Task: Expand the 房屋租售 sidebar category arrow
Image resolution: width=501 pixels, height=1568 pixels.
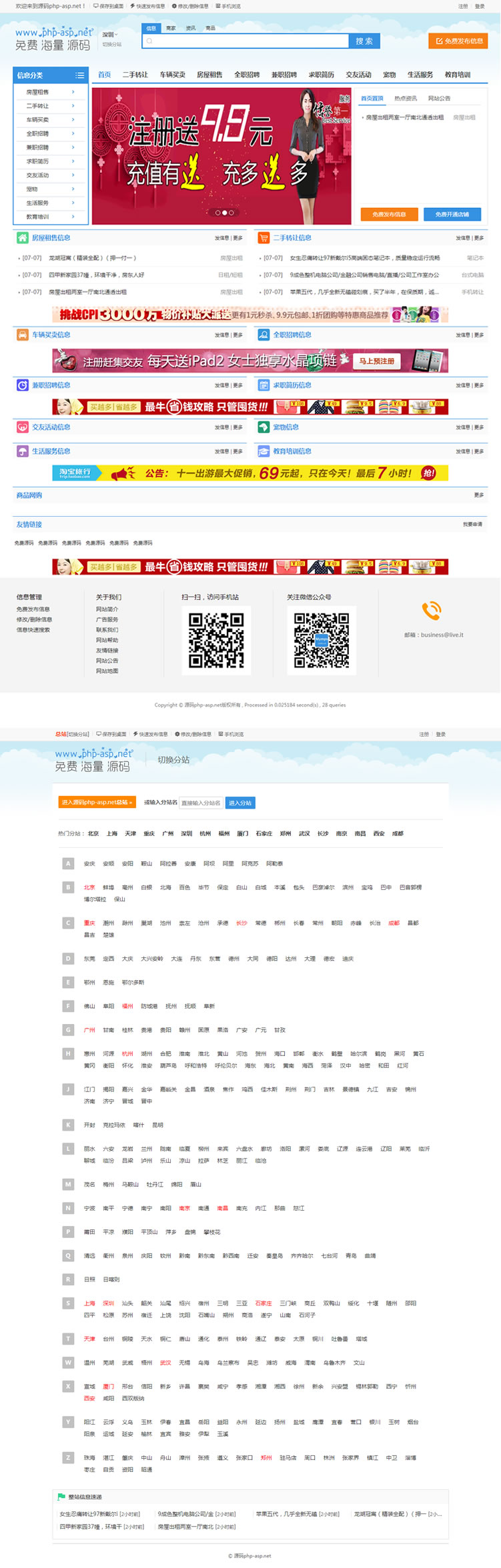Action: tap(73, 92)
